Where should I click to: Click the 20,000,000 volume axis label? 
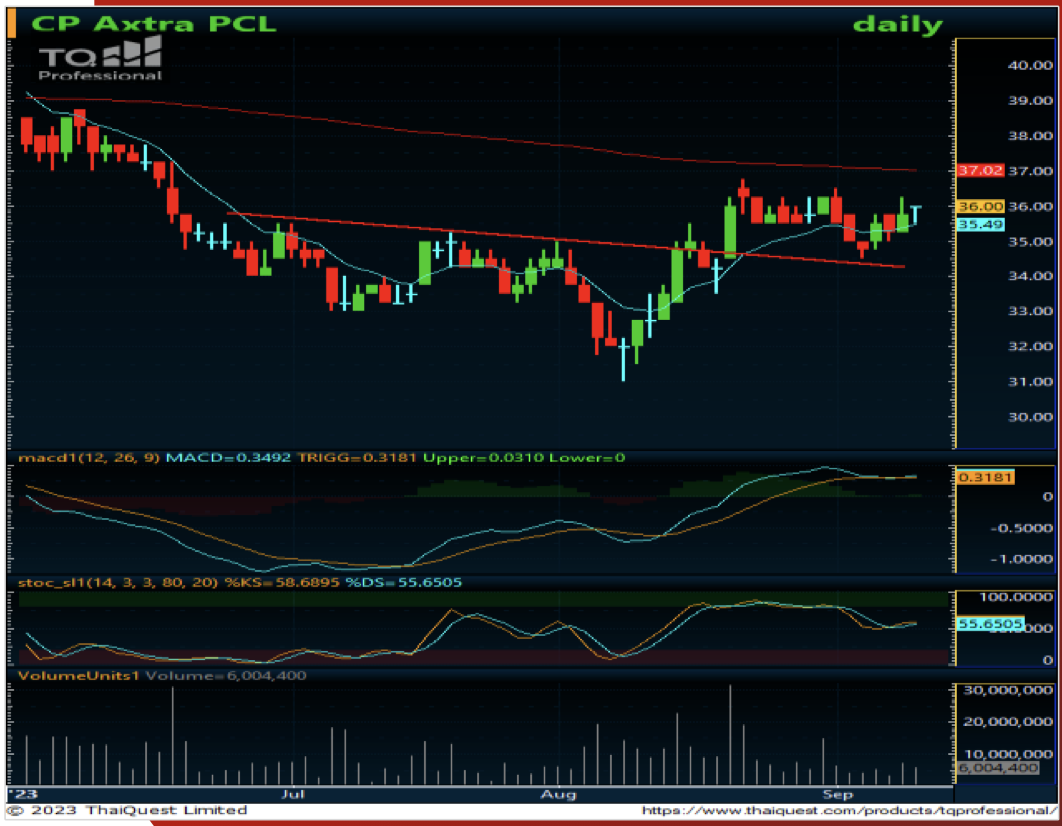[1008, 722]
